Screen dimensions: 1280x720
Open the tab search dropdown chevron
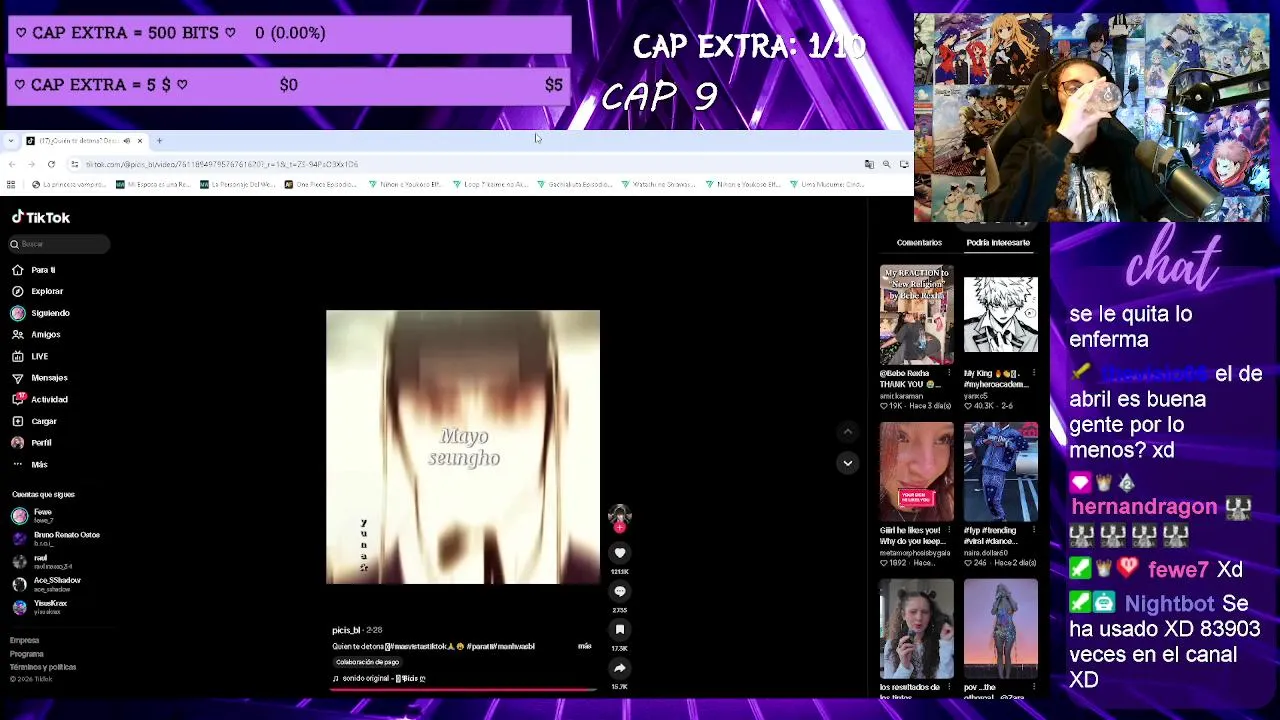click(10, 141)
